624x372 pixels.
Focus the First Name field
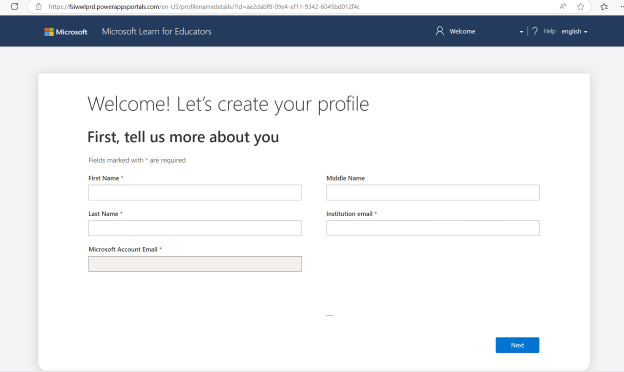(195, 193)
